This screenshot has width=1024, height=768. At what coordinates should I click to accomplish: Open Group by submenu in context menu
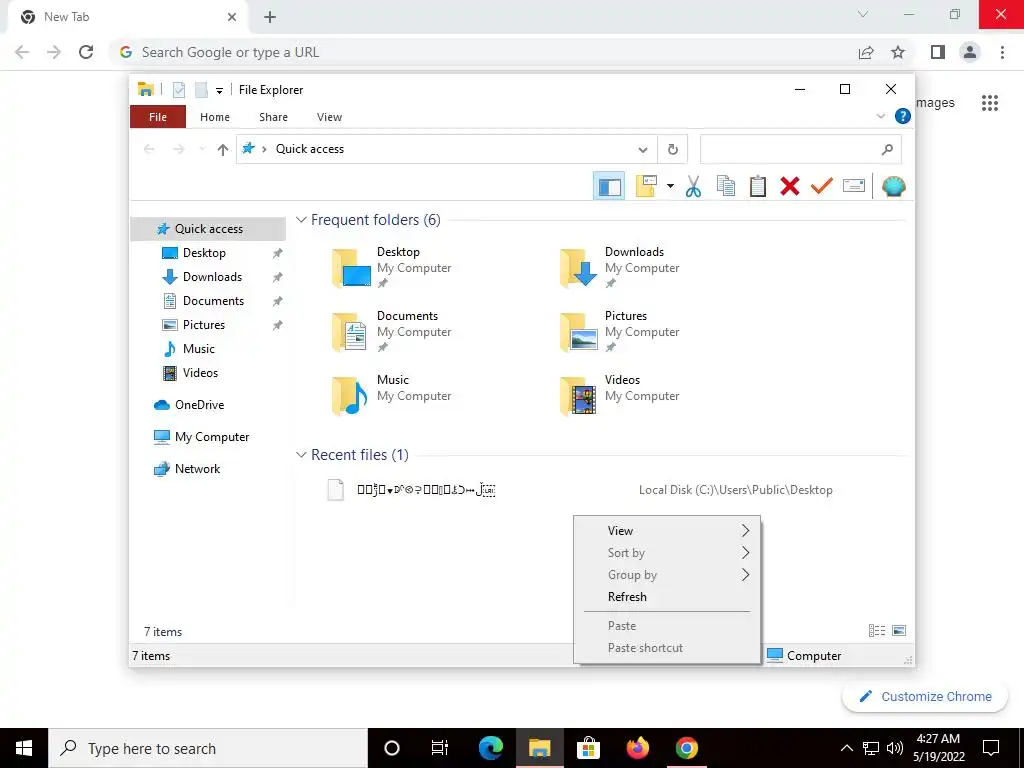pos(667,575)
